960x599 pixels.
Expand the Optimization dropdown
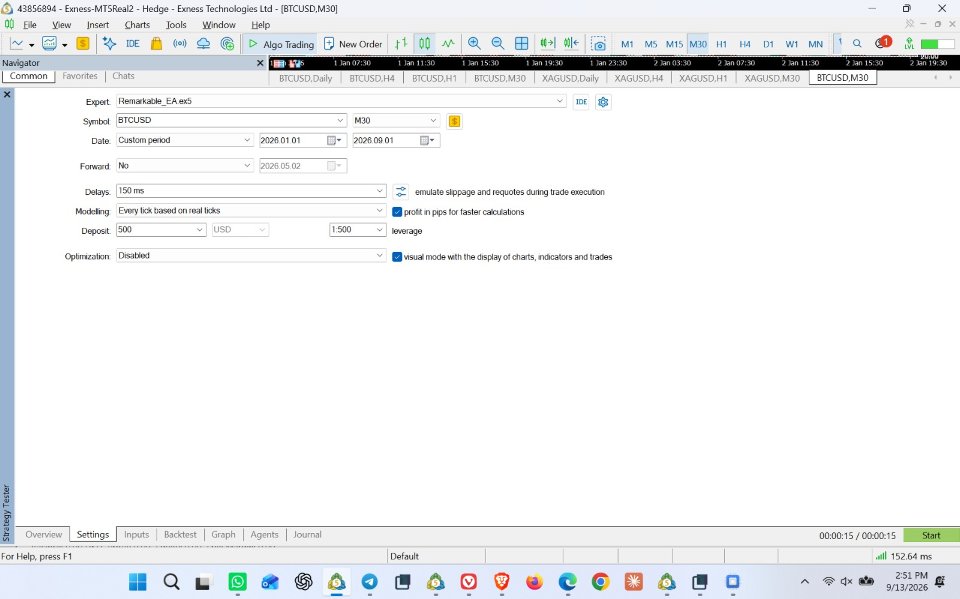251,255
